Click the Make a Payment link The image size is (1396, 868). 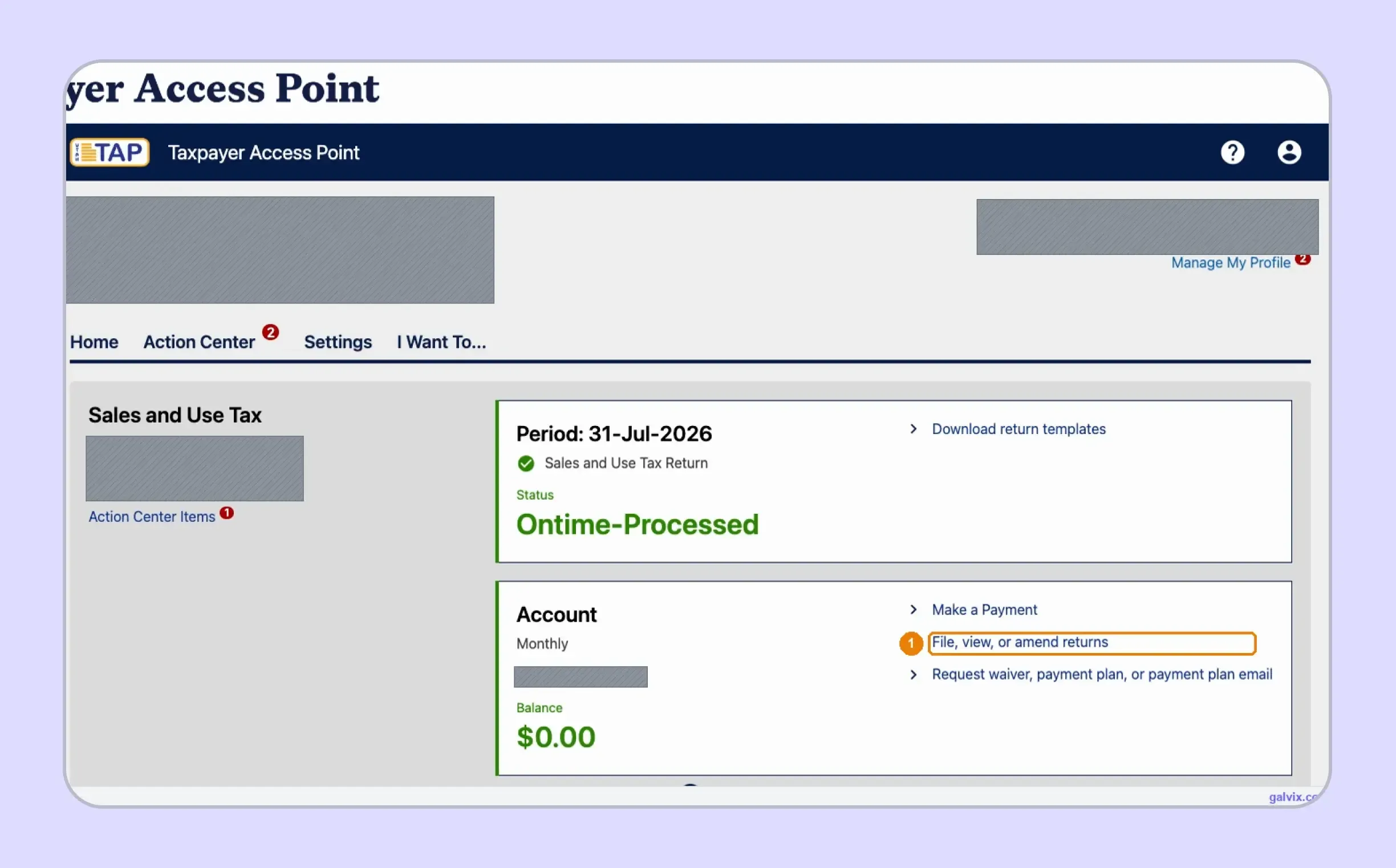tap(984, 610)
